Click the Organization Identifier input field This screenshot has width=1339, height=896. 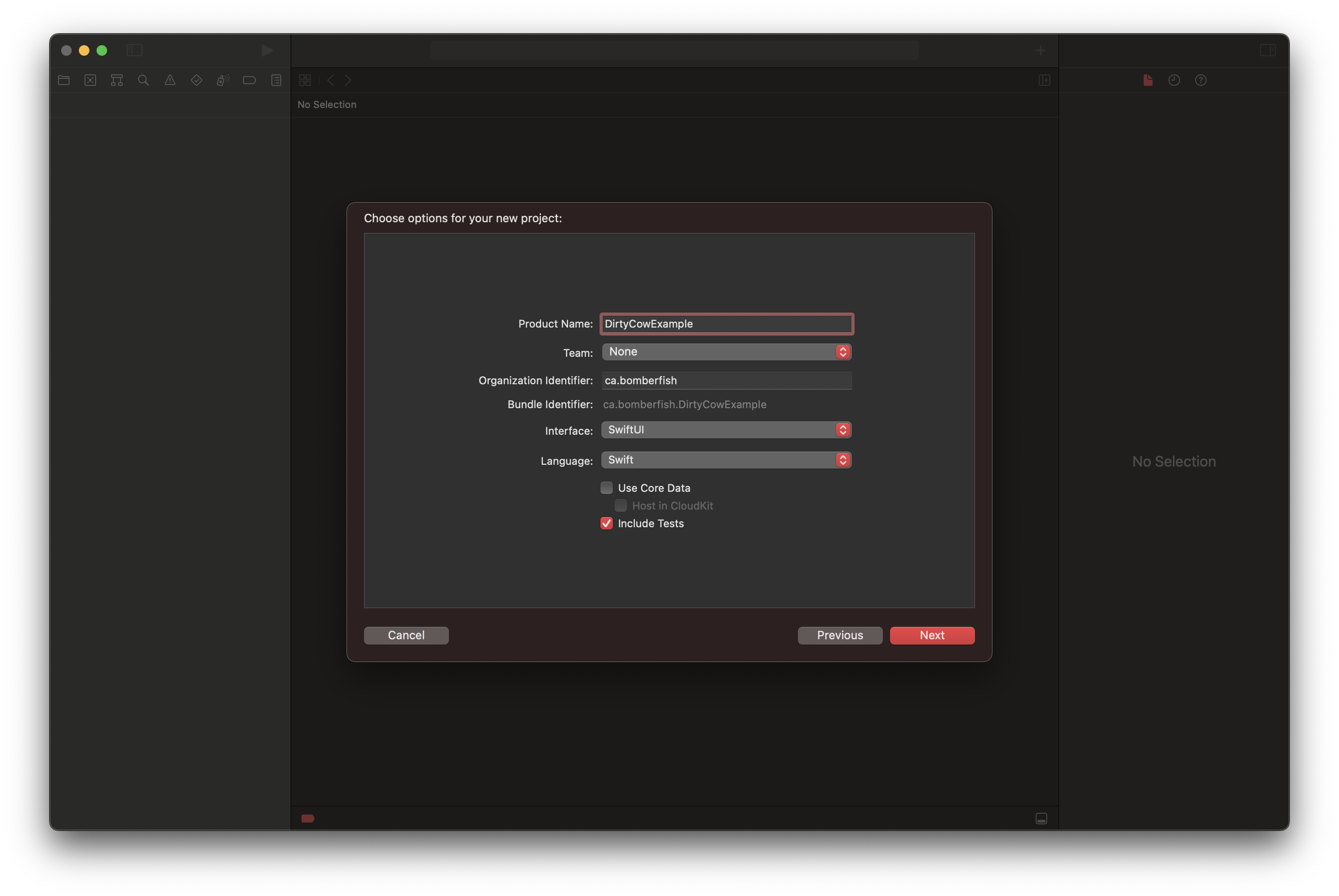(726, 380)
